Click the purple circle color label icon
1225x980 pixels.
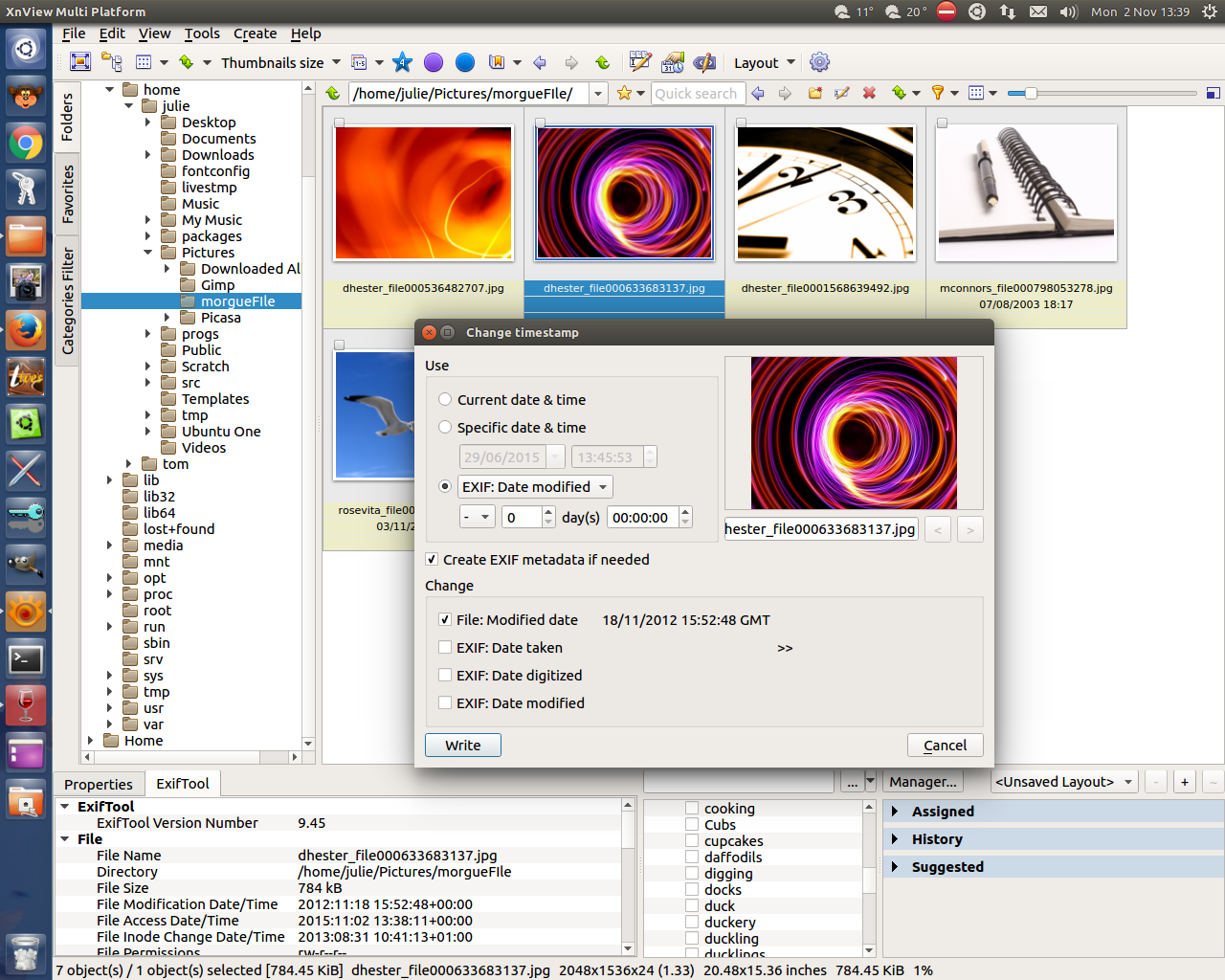434,62
